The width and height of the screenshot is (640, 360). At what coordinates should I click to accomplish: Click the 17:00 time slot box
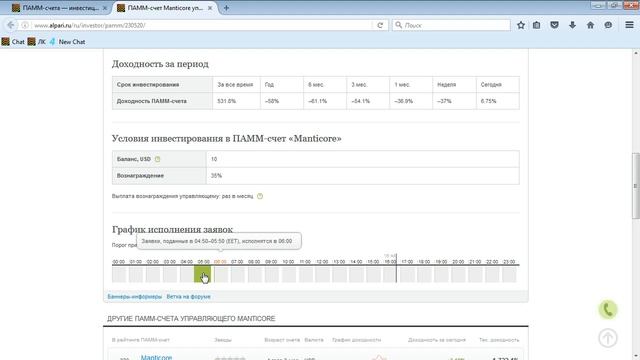407,274
